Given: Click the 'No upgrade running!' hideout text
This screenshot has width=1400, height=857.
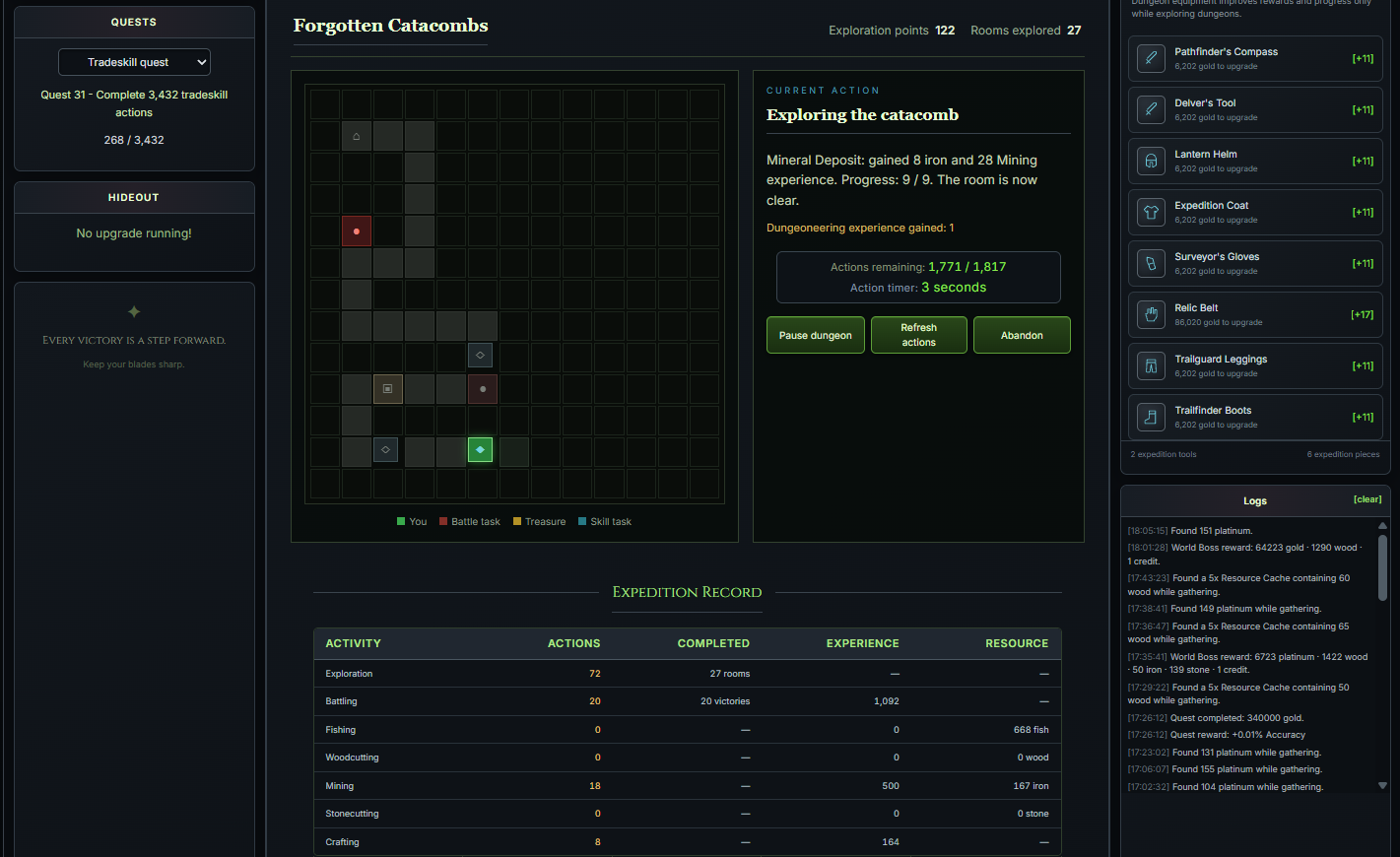Looking at the screenshot, I should [134, 233].
